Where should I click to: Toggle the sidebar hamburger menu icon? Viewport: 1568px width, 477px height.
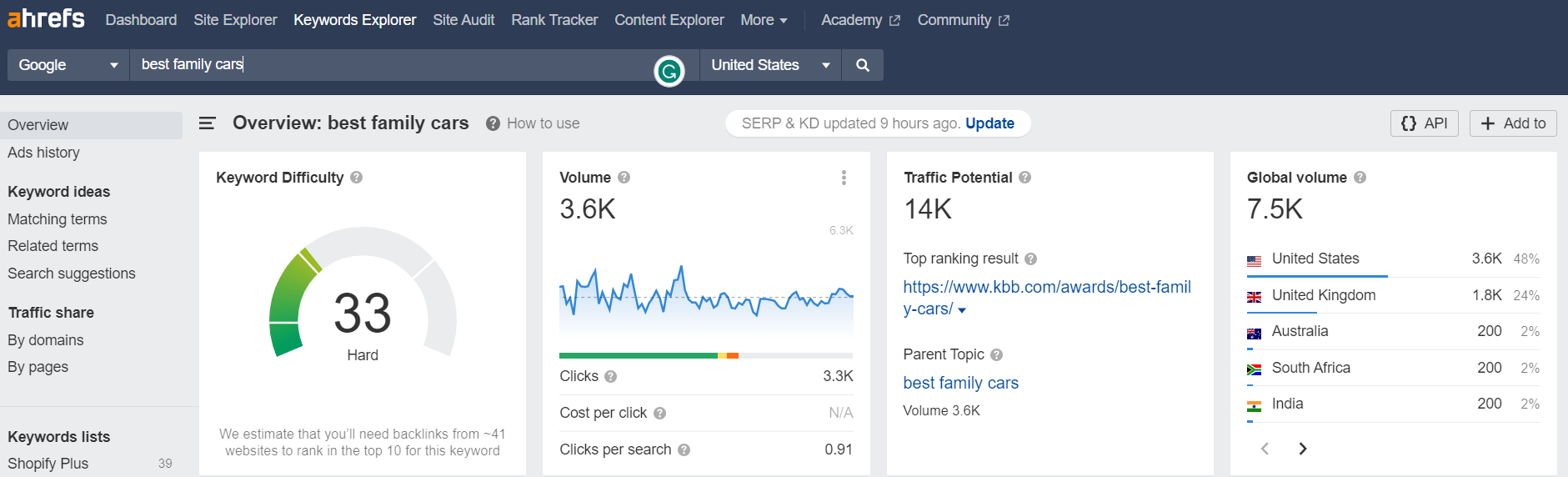click(x=208, y=123)
